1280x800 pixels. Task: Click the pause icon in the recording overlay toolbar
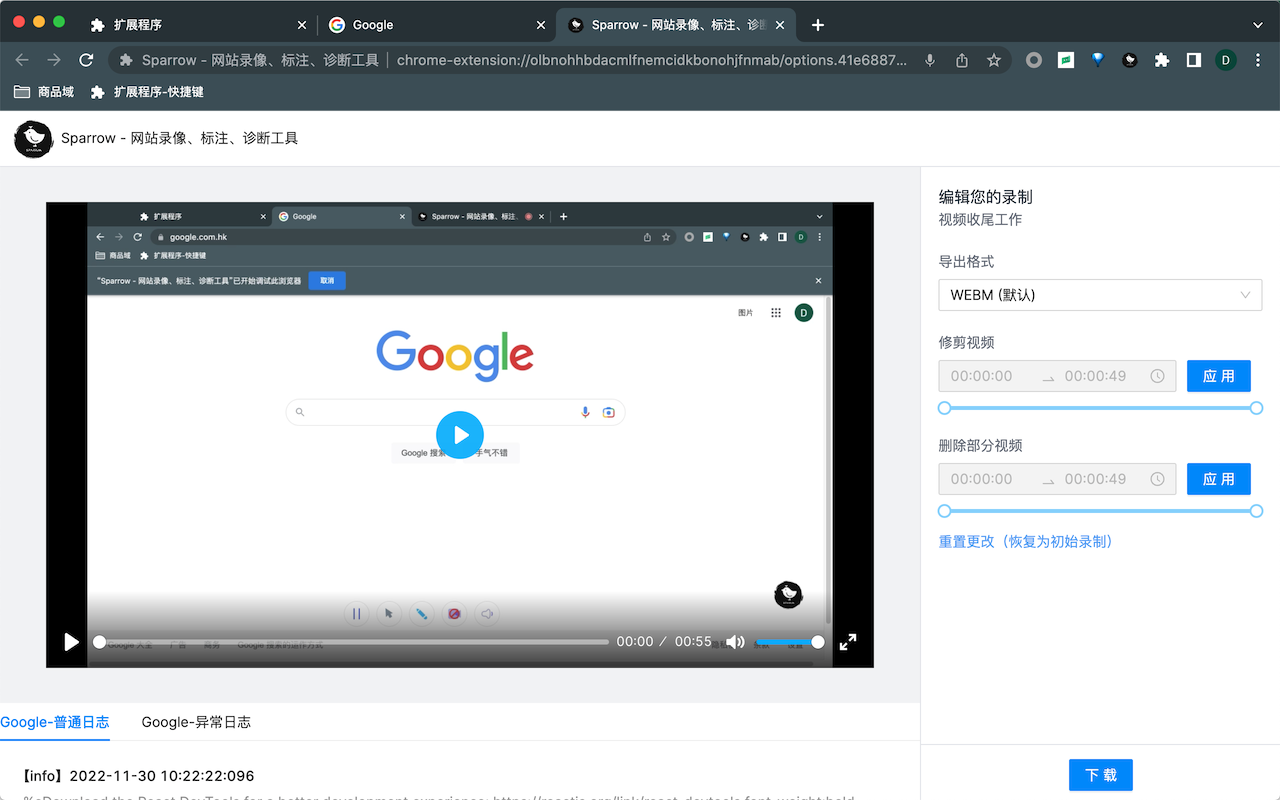pos(357,613)
